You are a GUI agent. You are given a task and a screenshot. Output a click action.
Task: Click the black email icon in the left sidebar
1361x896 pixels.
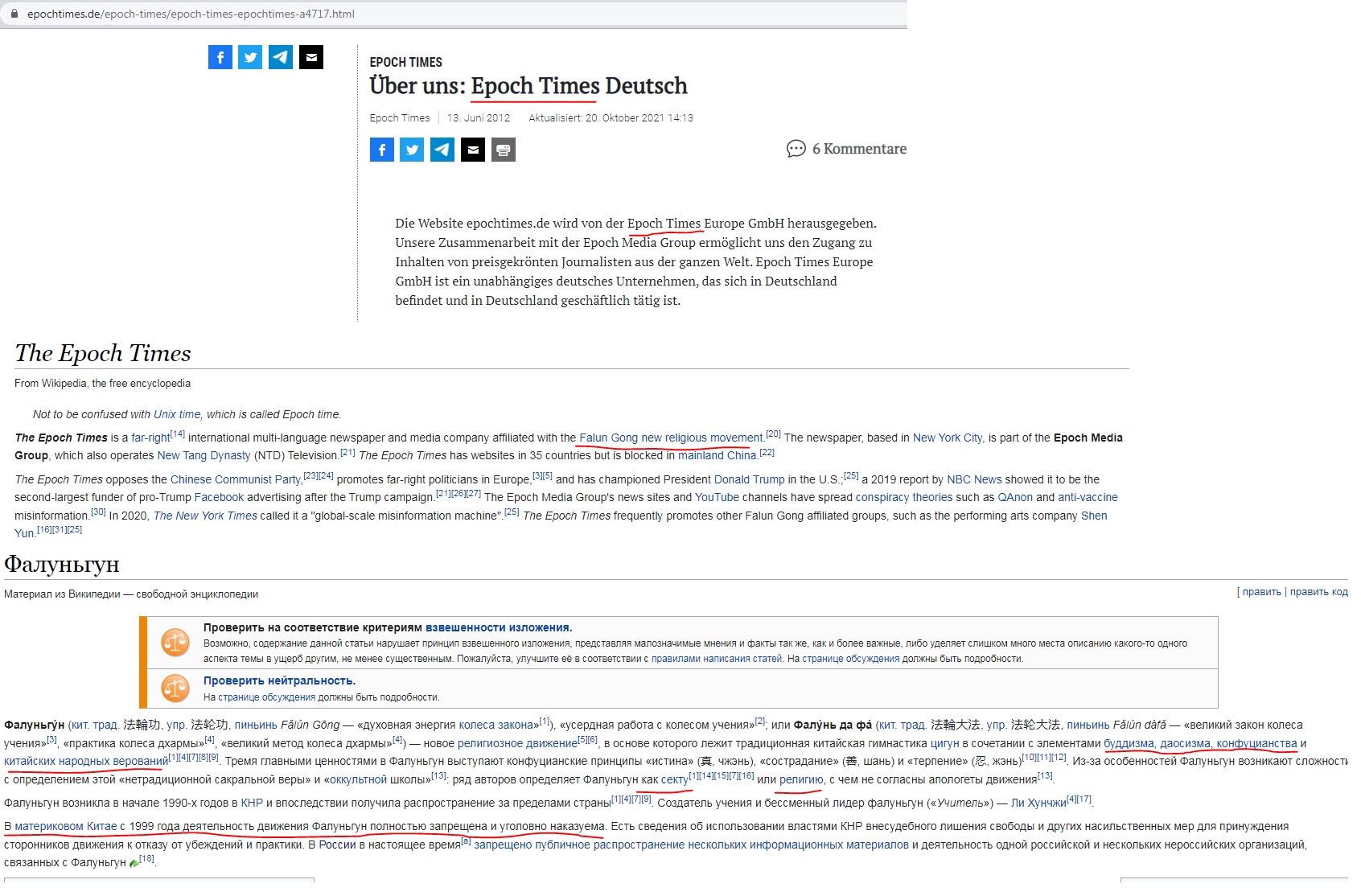311,57
